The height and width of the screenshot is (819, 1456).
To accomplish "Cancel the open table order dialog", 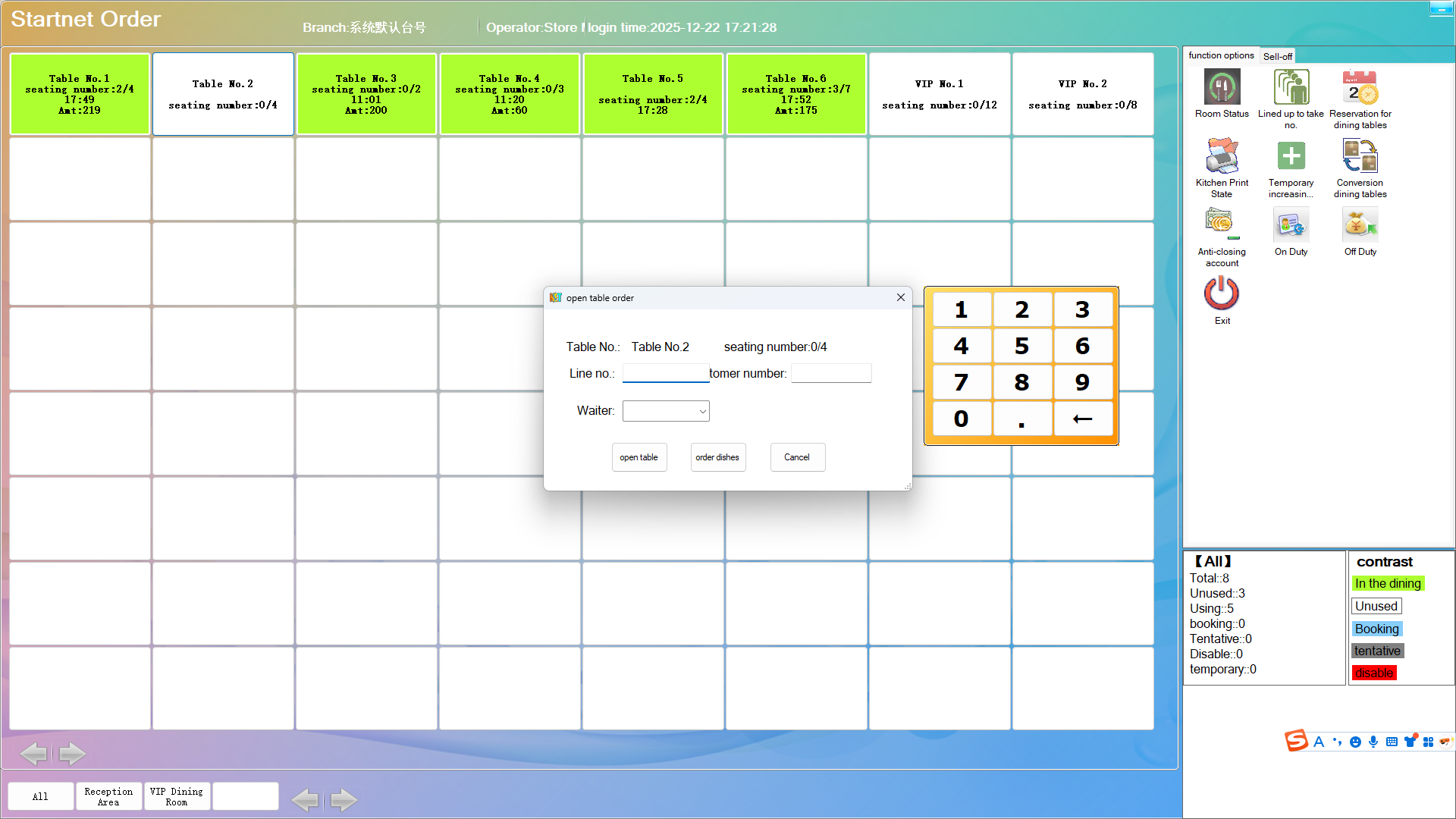I will [x=797, y=457].
